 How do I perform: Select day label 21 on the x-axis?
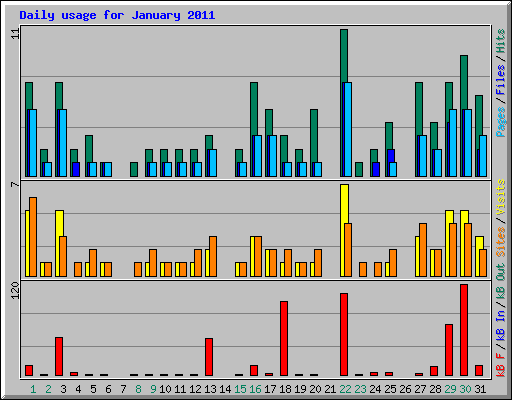pyautogui.click(x=330, y=389)
